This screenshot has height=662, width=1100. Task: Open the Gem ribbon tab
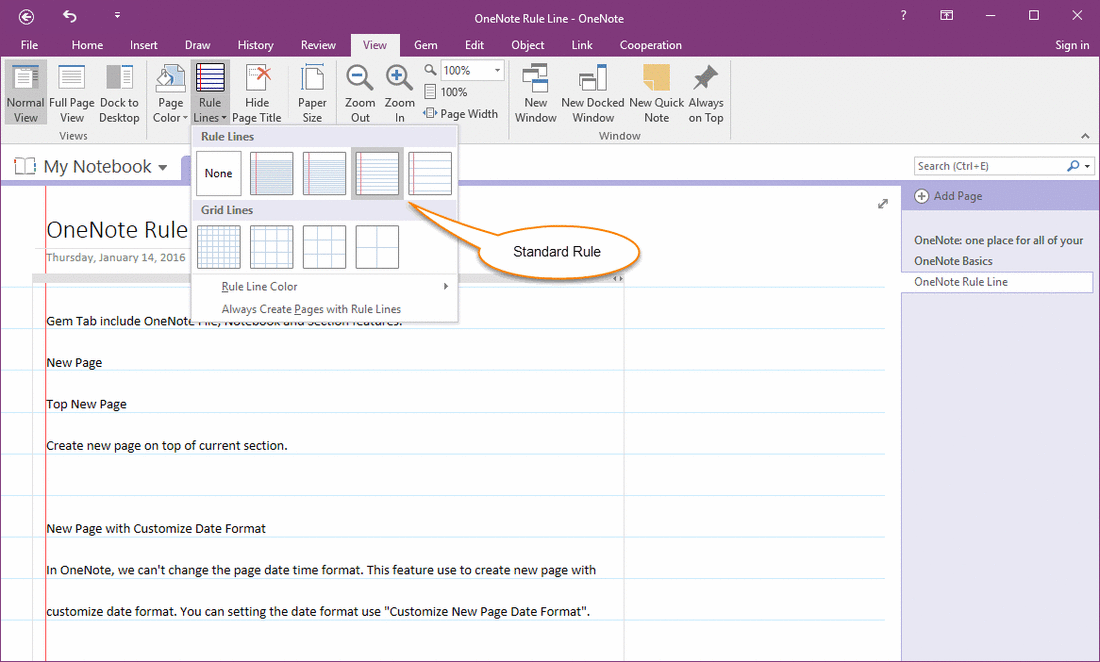click(x=425, y=45)
